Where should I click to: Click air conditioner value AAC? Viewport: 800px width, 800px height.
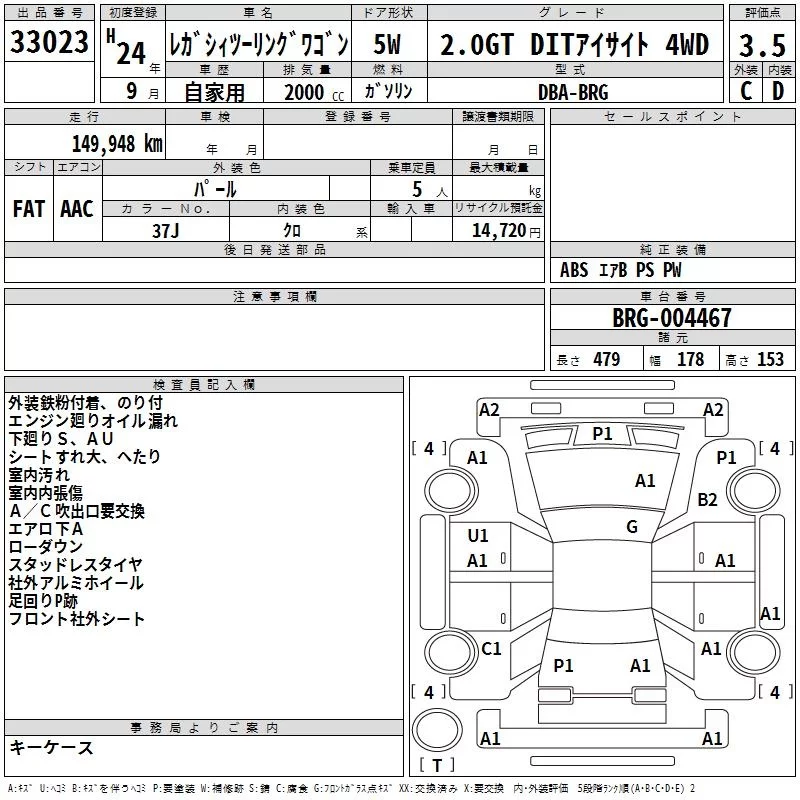click(x=77, y=209)
